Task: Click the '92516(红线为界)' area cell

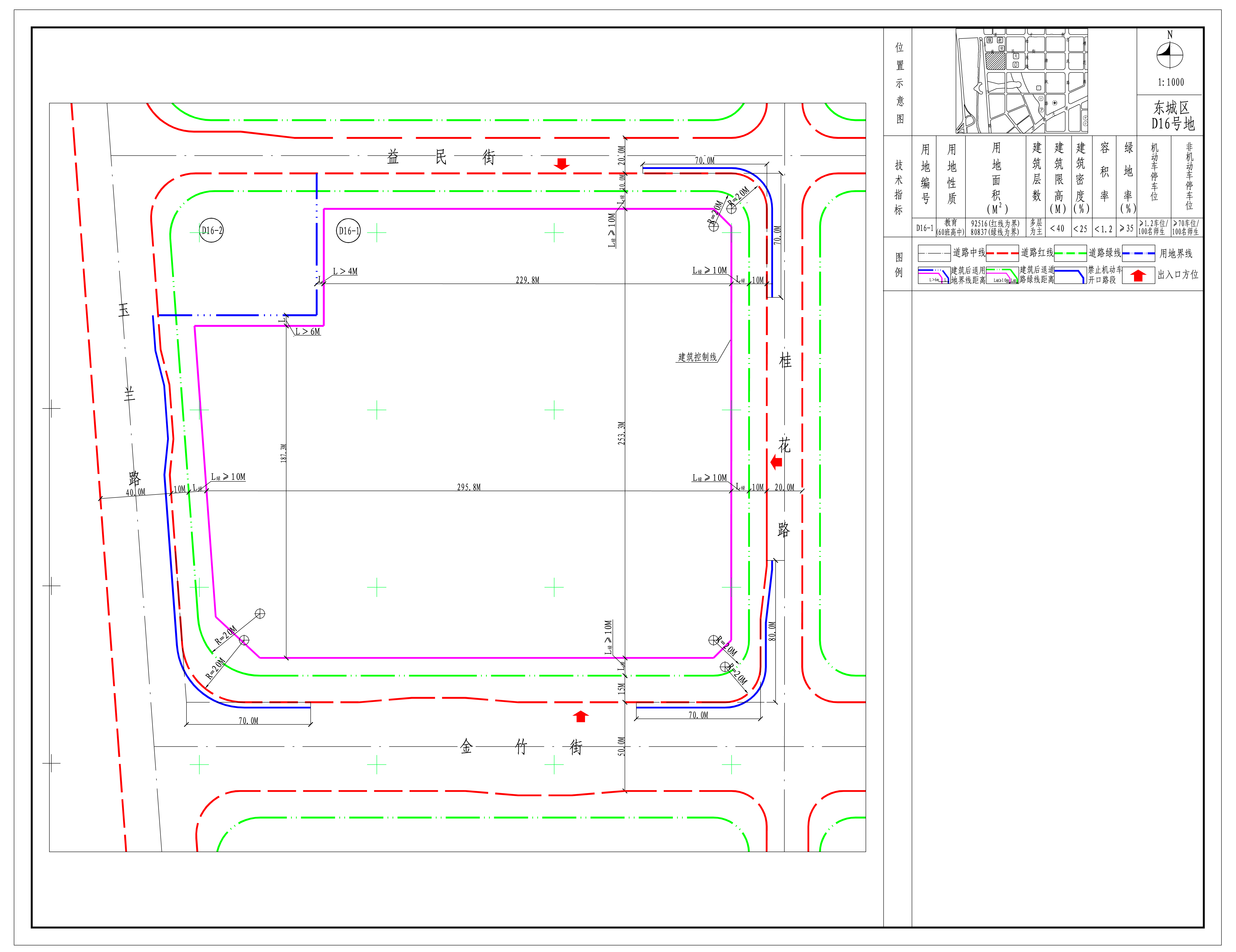Action: click(x=995, y=223)
